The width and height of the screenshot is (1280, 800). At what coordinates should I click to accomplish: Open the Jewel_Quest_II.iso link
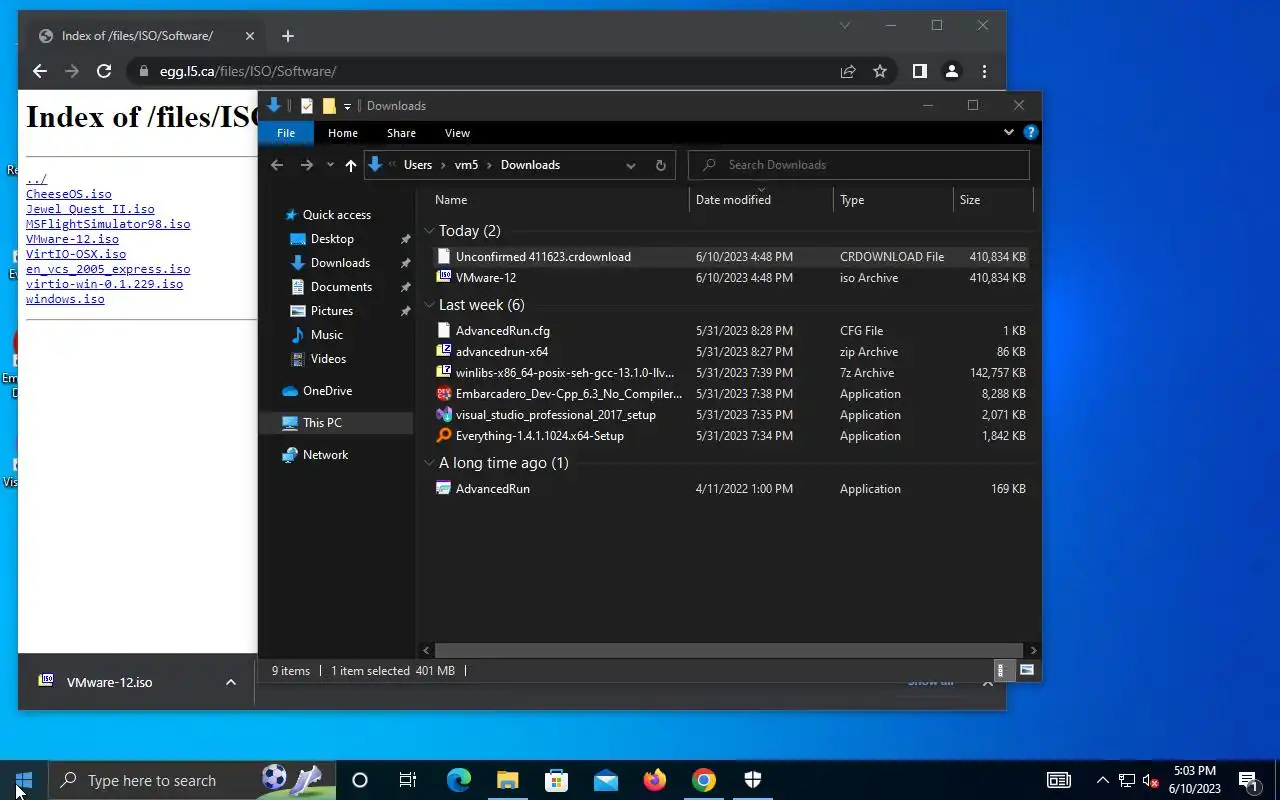pyautogui.click(x=90, y=209)
